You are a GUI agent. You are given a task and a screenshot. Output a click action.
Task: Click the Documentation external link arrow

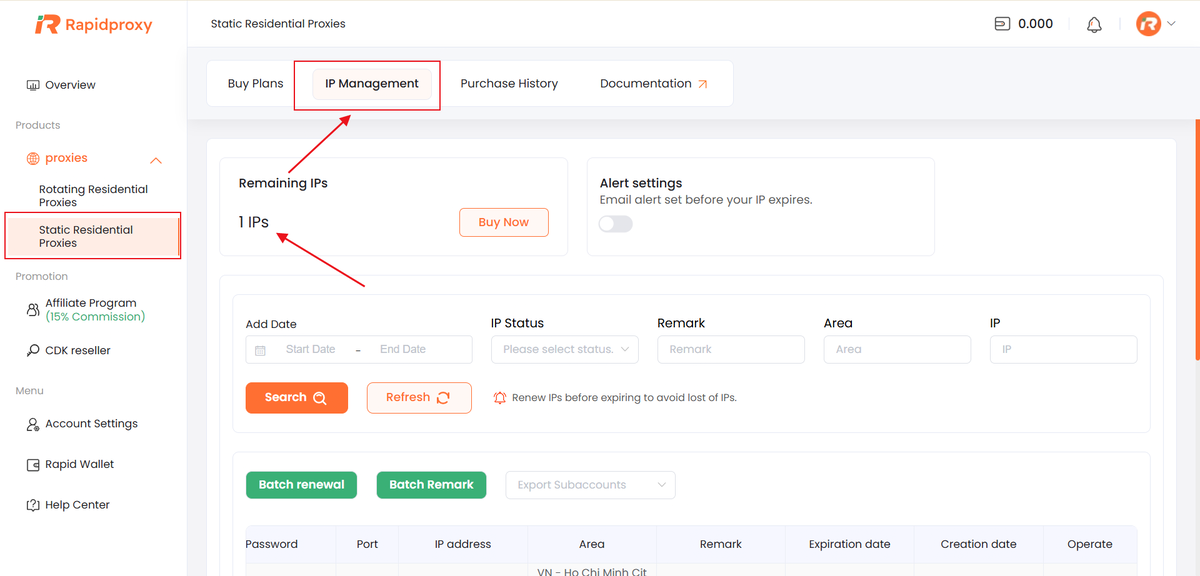click(703, 84)
